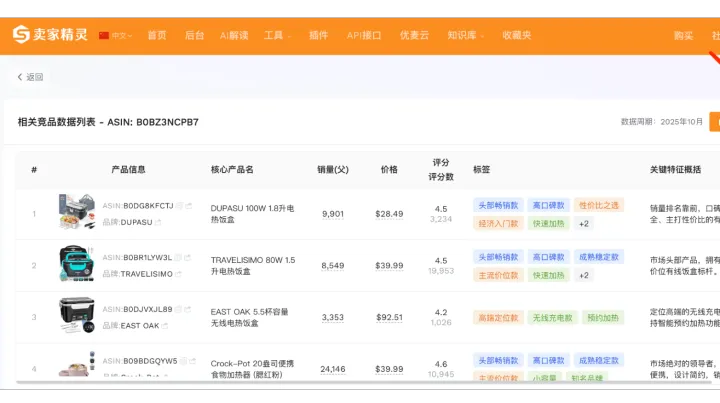
Task: Click the sales value 9,901
Action: tap(333, 214)
